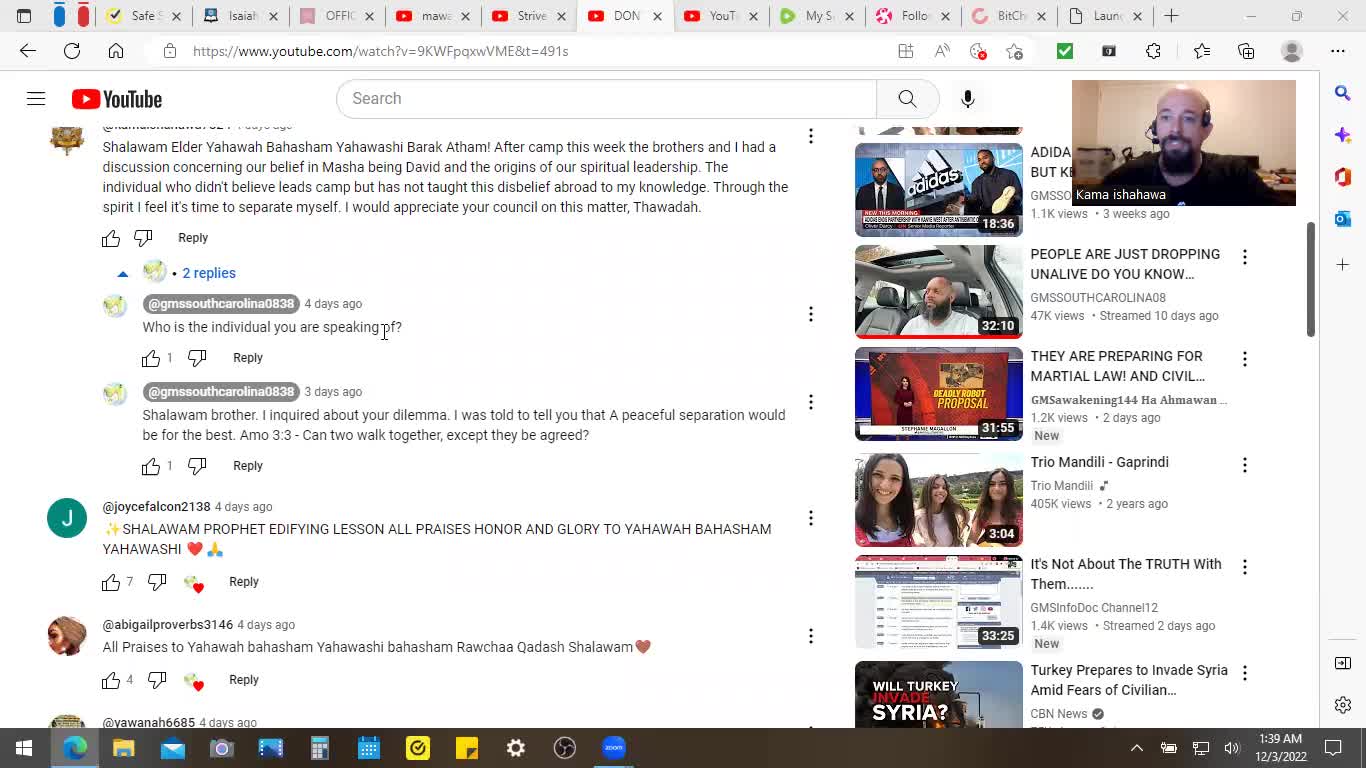Image resolution: width=1366 pixels, height=768 pixels.
Task: Open 'It's Not About The TRUTH' video title
Action: pyautogui.click(x=1126, y=574)
